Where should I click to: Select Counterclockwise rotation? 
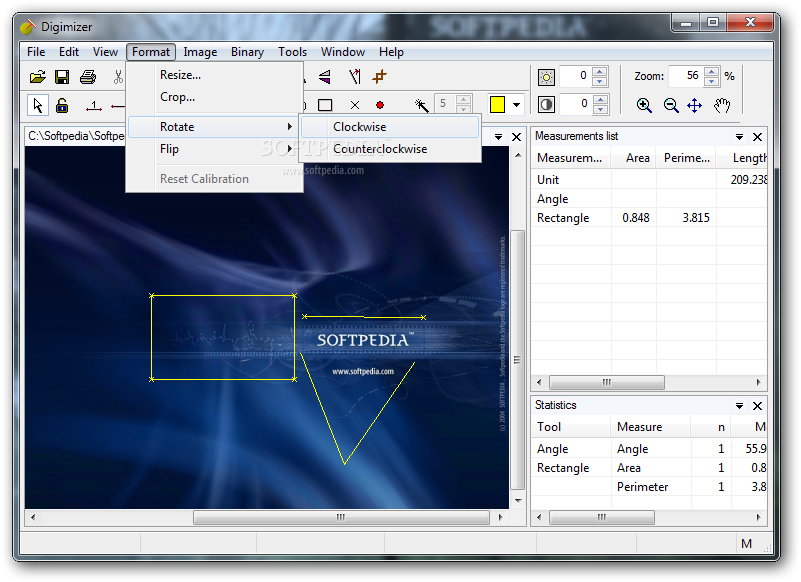pyautogui.click(x=390, y=149)
